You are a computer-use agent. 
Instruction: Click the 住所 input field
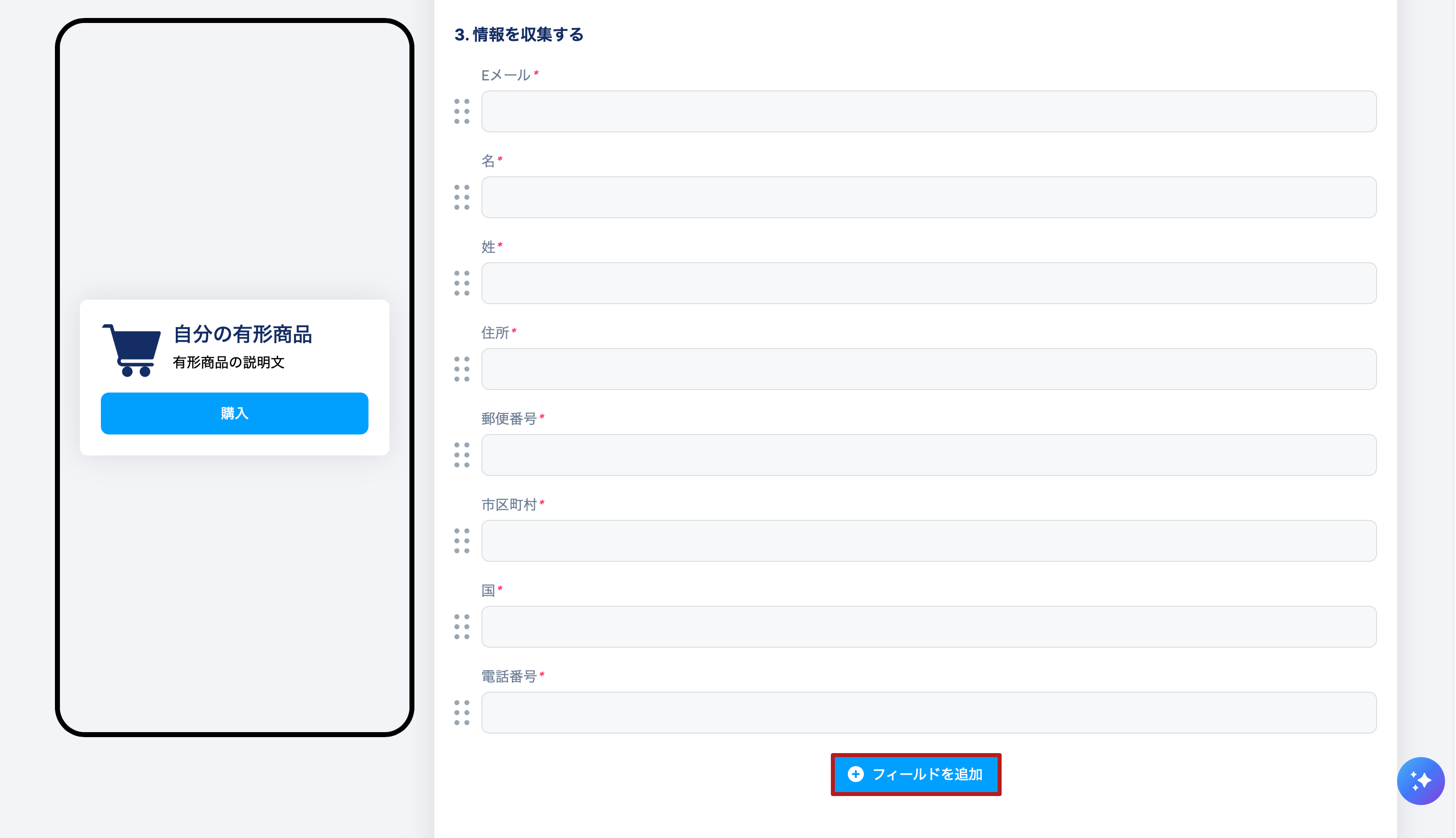click(x=929, y=369)
